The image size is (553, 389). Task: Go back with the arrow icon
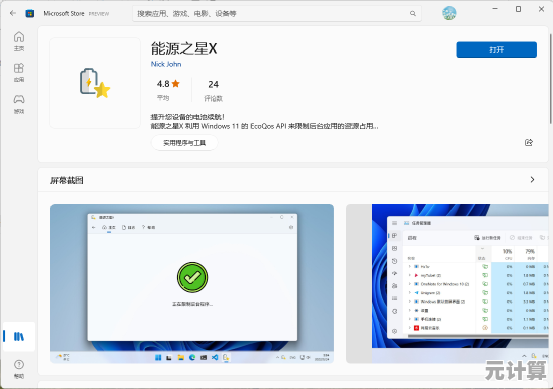[x=13, y=13]
